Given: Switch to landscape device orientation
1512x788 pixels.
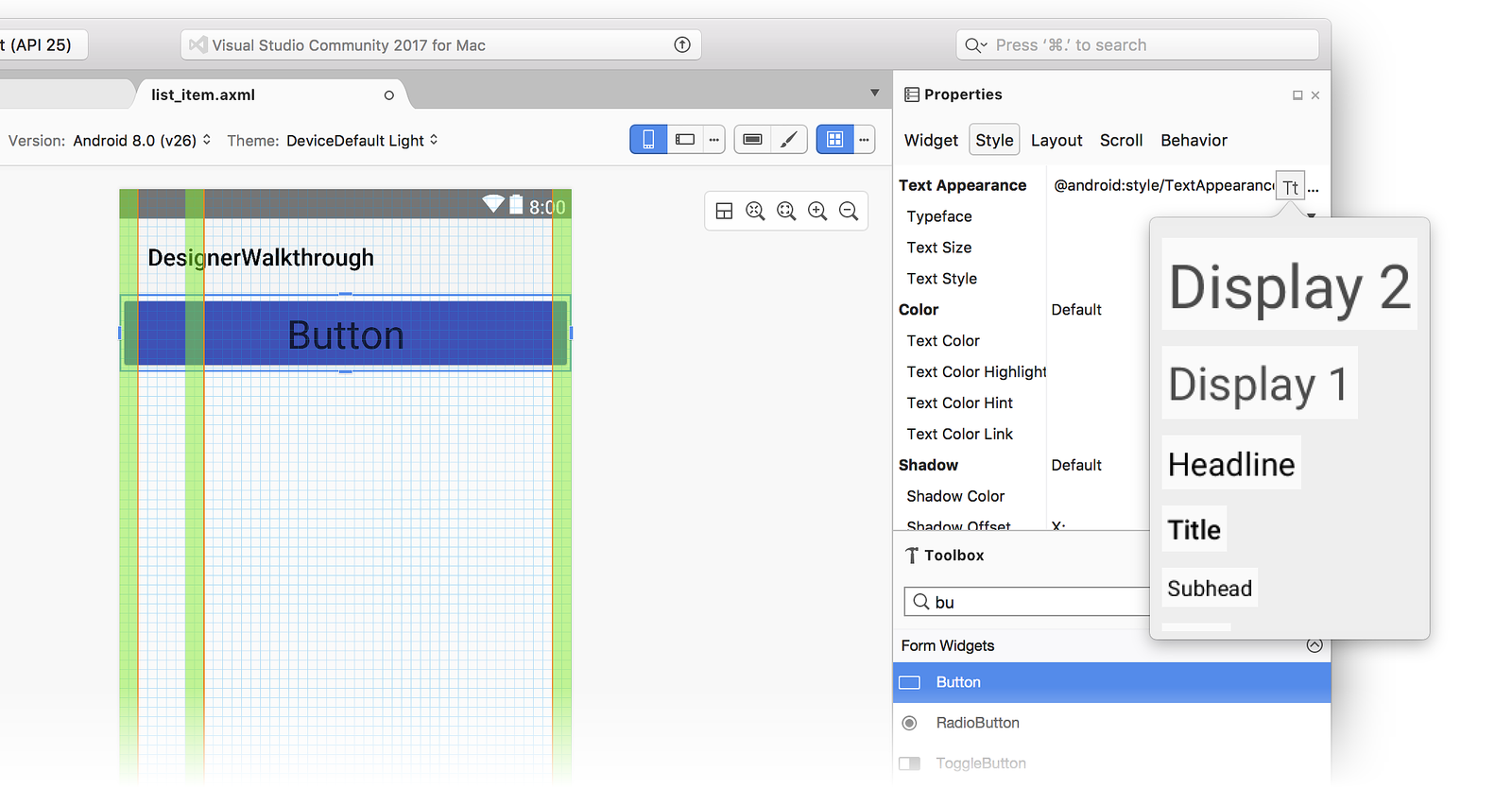Looking at the screenshot, I should tap(685, 140).
